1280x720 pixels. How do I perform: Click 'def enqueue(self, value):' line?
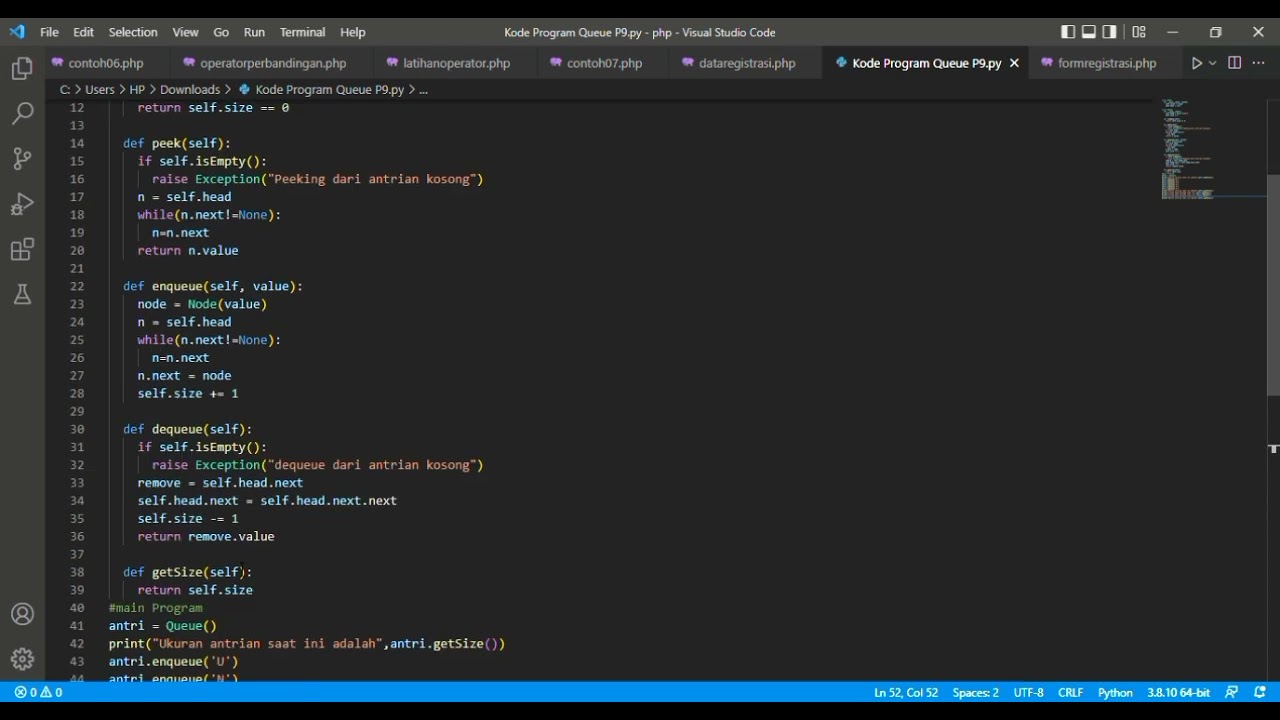click(x=213, y=286)
